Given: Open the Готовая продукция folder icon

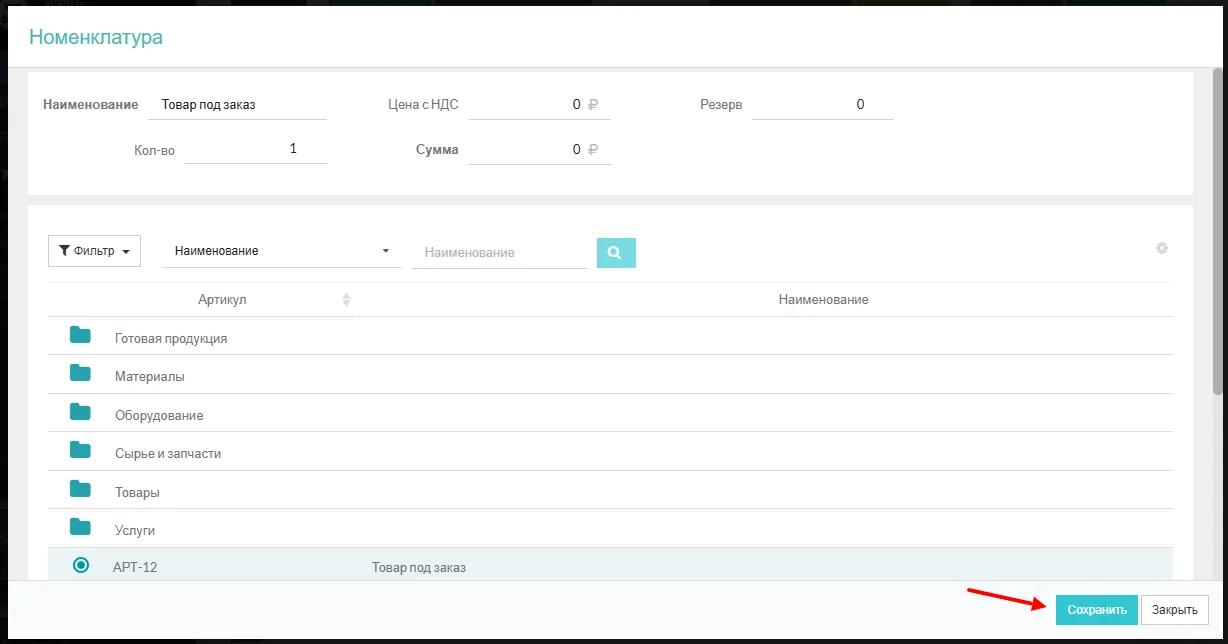Looking at the screenshot, I should click(80, 336).
